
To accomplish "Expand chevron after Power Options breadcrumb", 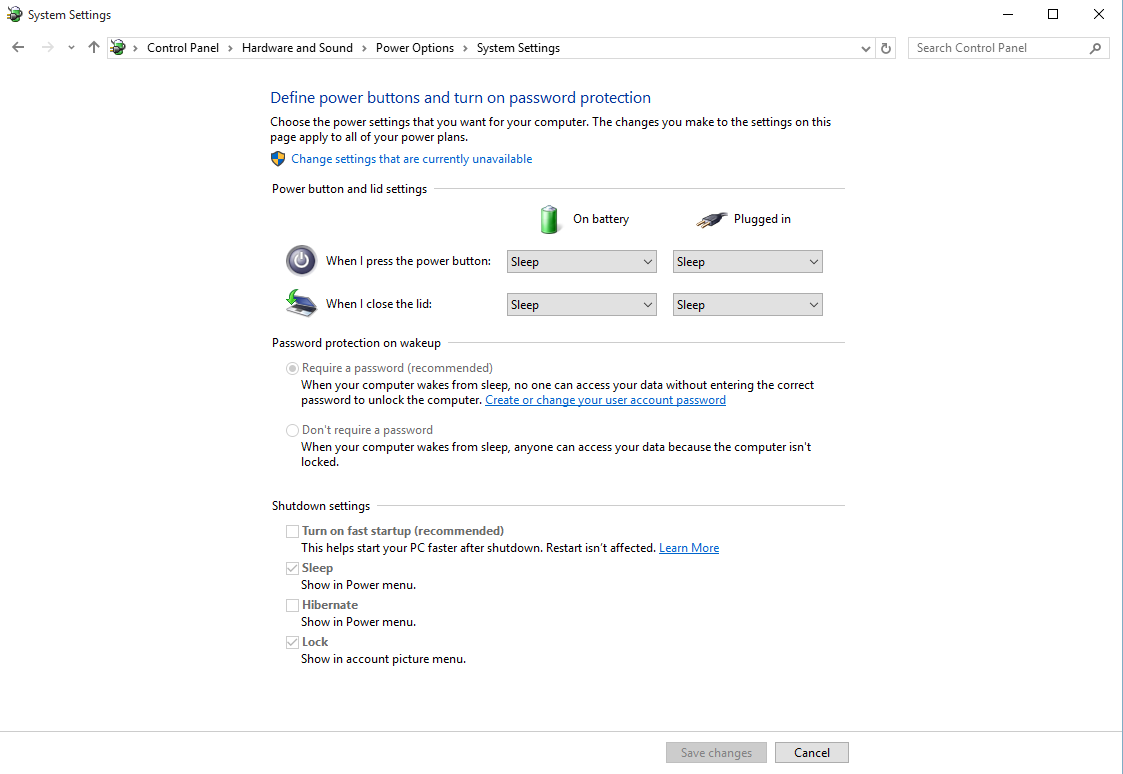I will click(465, 48).
